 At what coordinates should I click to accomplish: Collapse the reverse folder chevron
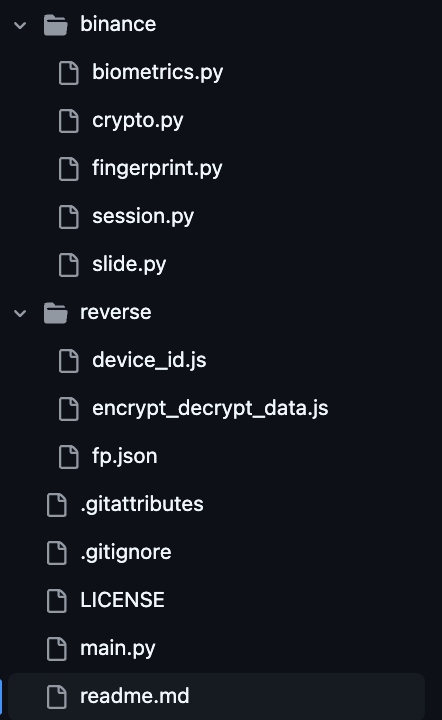20,313
